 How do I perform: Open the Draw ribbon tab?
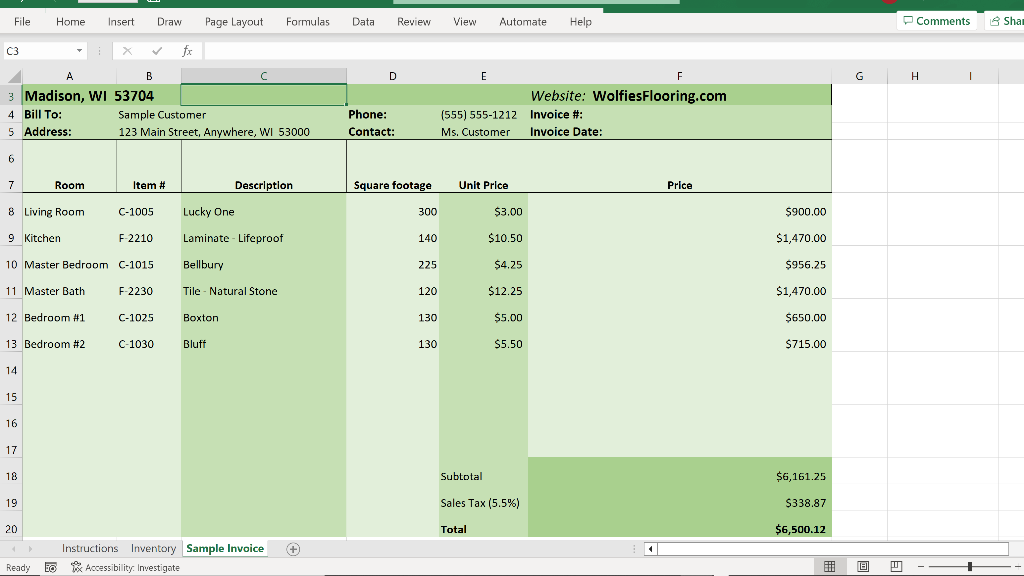[x=169, y=22]
